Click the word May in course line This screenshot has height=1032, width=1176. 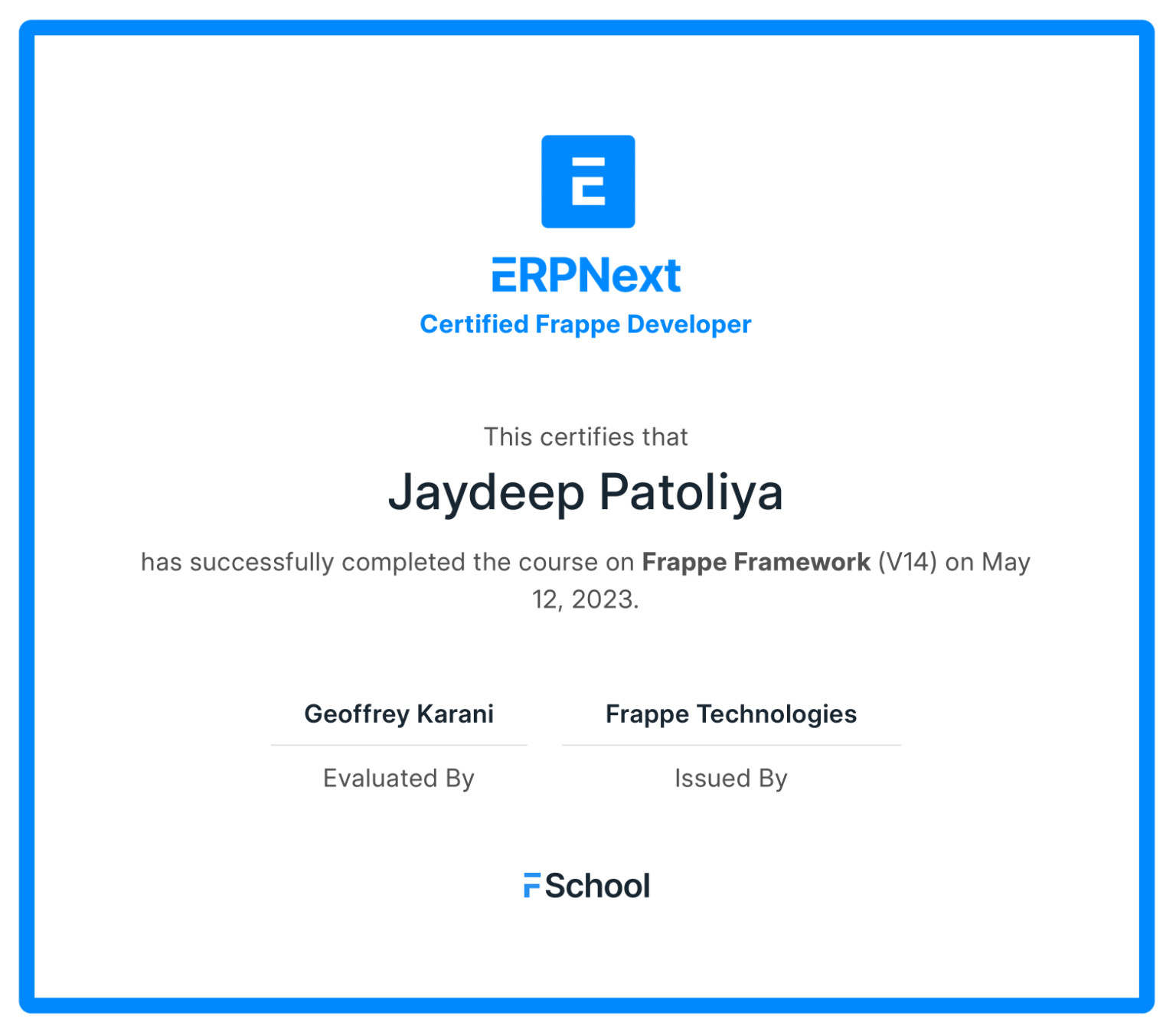(x=1006, y=562)
